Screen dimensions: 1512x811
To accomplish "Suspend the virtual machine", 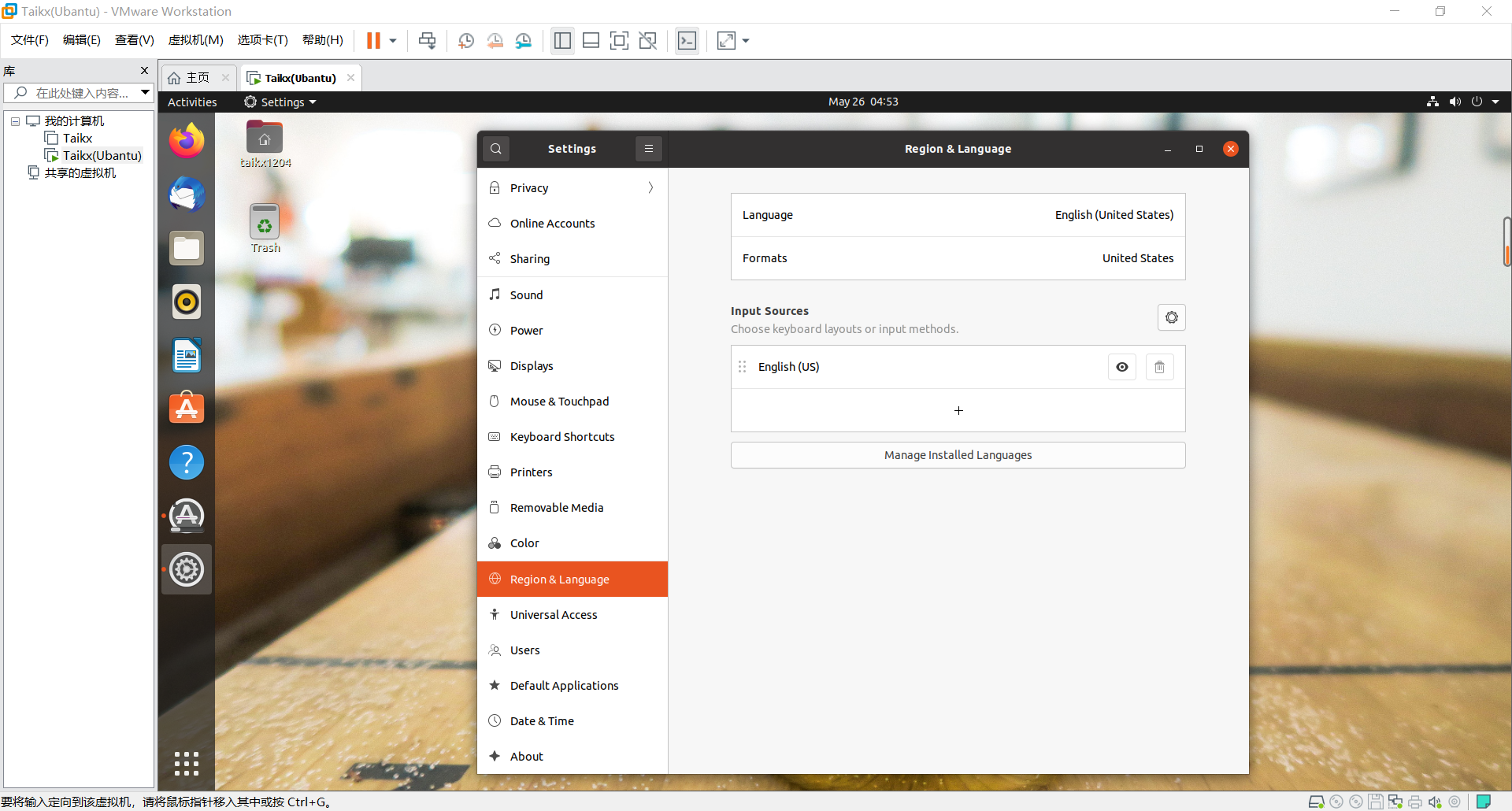I will pyautogui.click(x=376, y=40).
